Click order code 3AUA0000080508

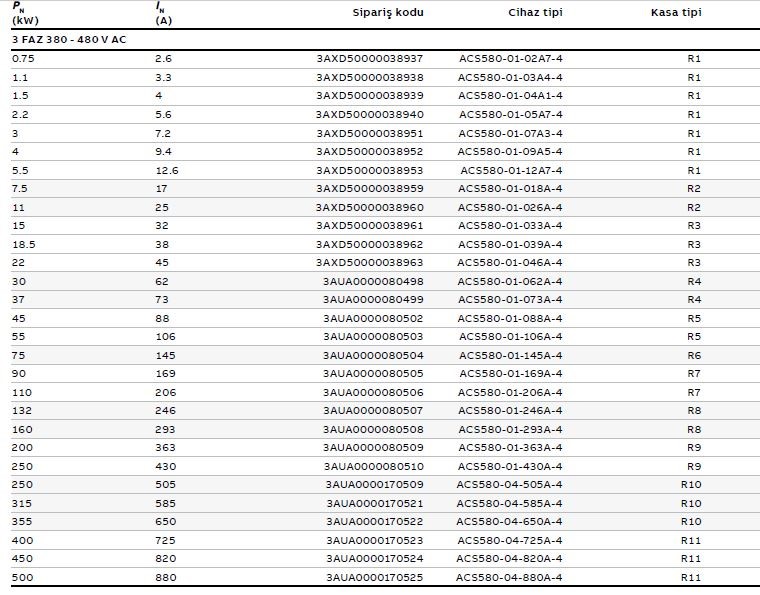tap(373, 430)
